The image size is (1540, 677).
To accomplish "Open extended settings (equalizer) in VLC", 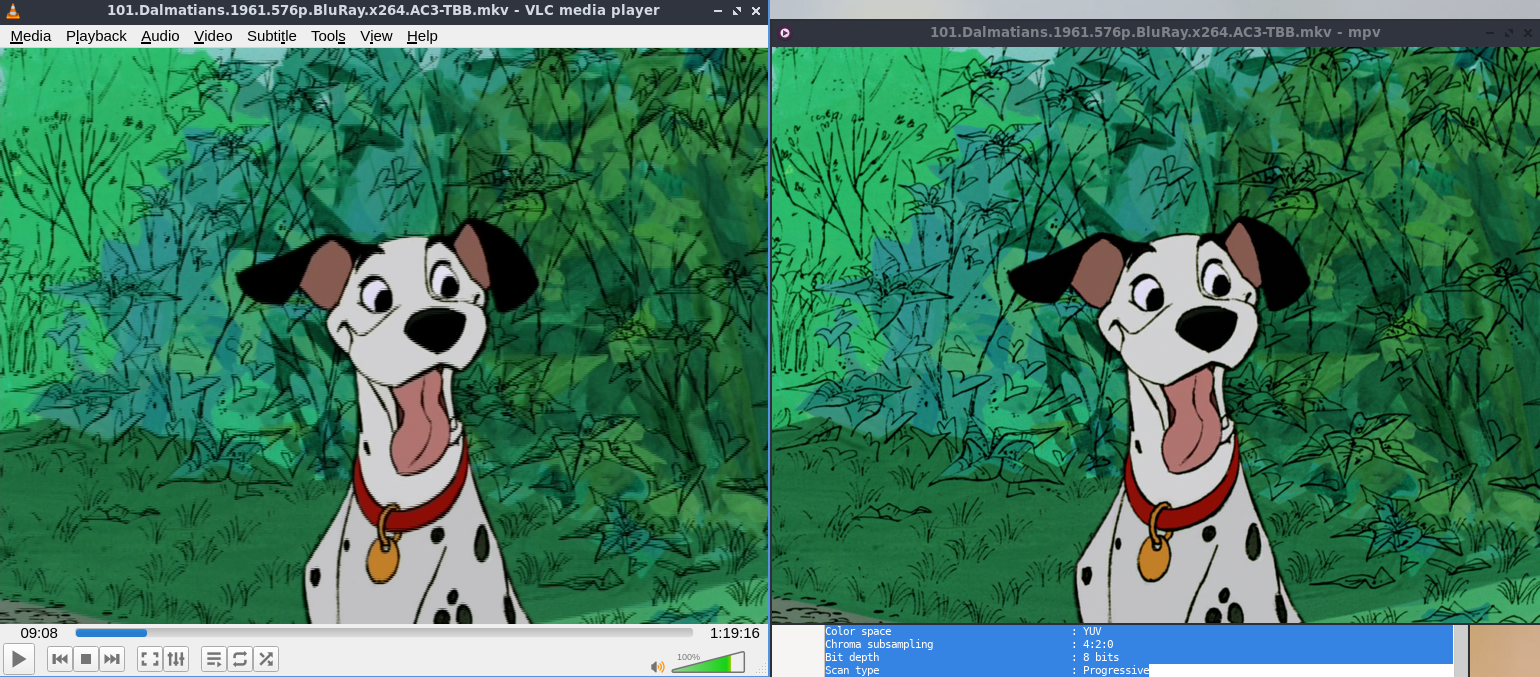I will point(176,659).
